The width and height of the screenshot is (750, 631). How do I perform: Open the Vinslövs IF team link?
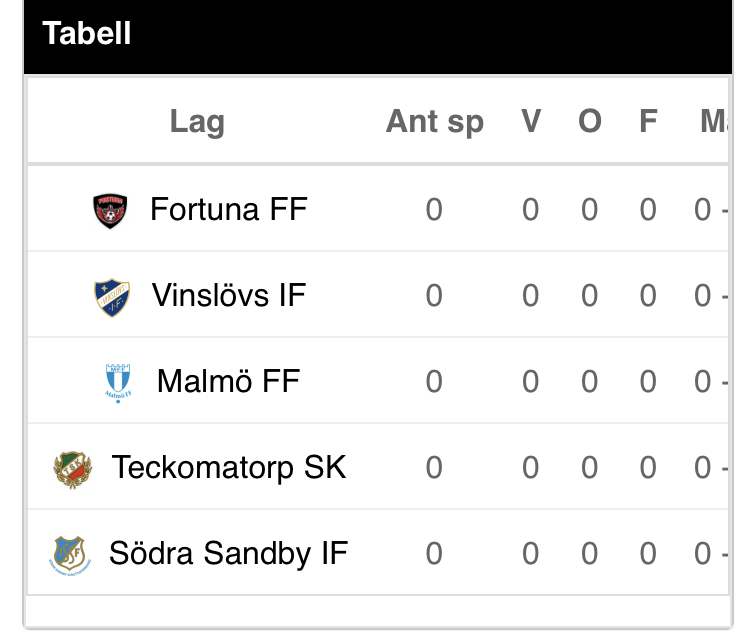pos(228,295)
